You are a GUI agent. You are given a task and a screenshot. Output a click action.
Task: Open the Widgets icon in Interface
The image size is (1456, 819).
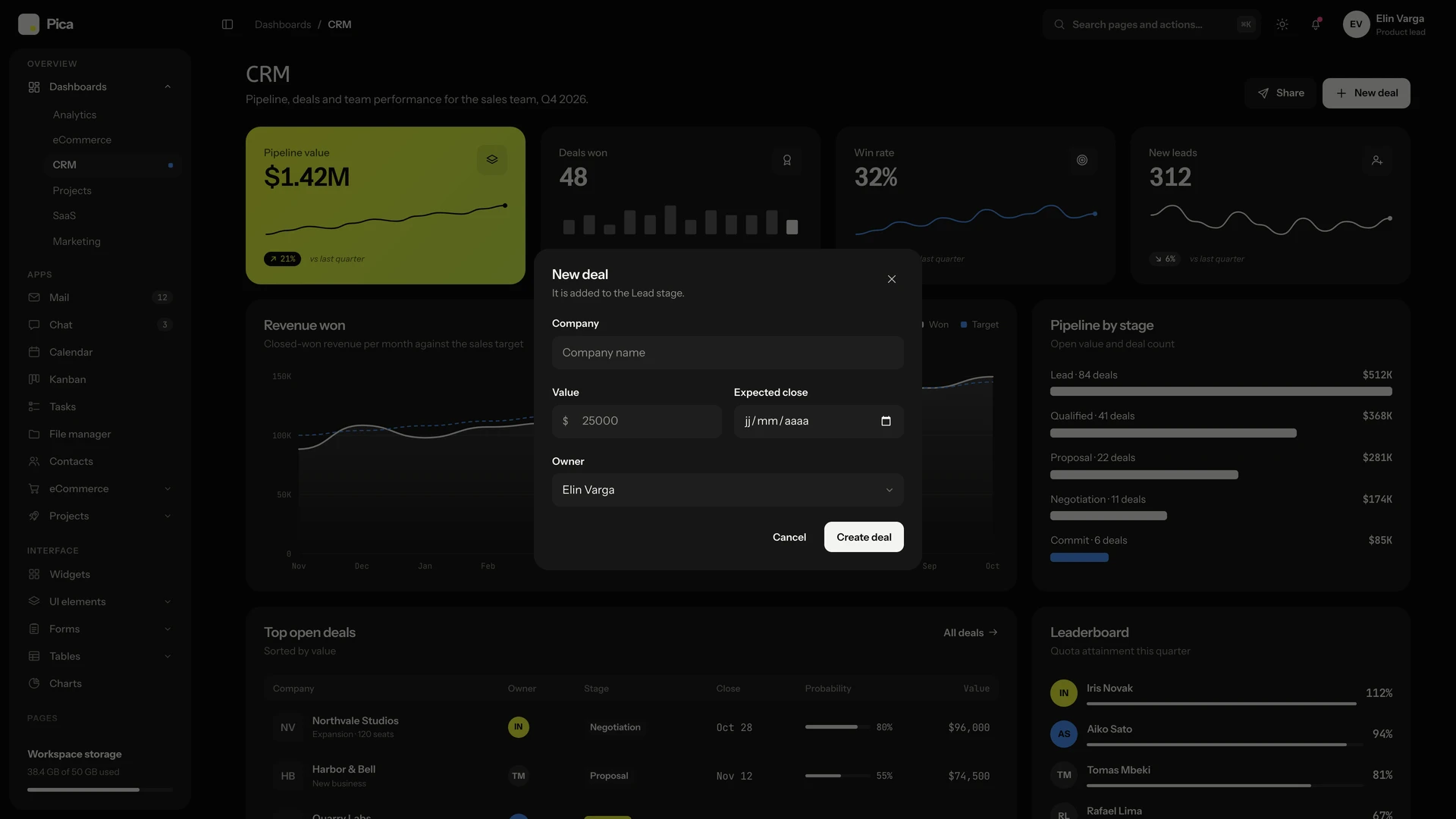coord(34,574)
